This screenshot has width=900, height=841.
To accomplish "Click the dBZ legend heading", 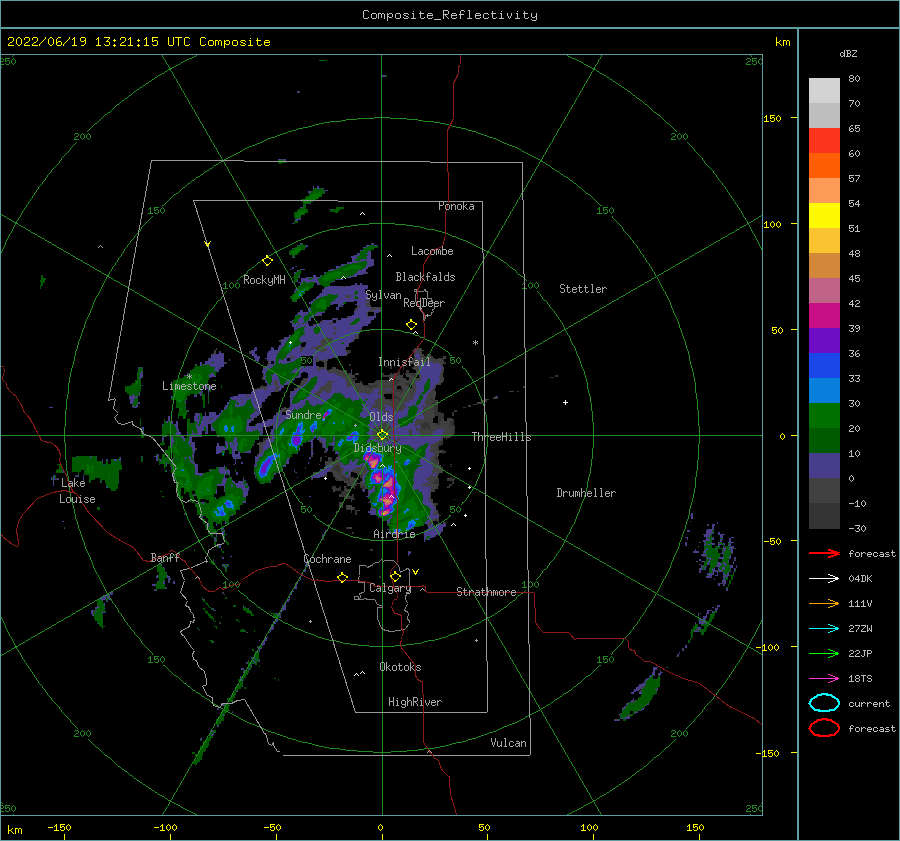I will pyautogui.click(x=848, y=53).
